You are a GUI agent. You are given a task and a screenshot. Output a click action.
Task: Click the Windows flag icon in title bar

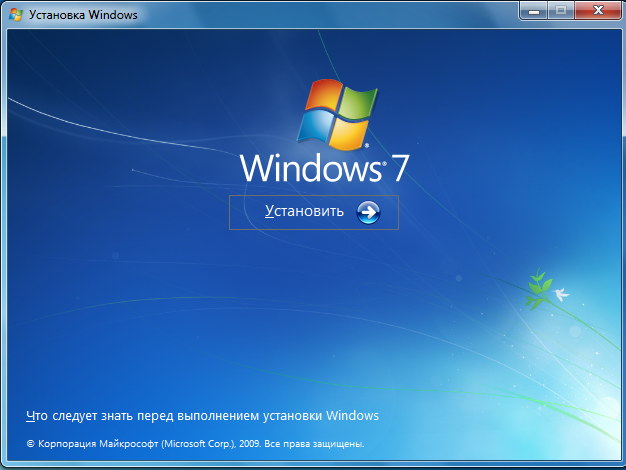[16, 15]
